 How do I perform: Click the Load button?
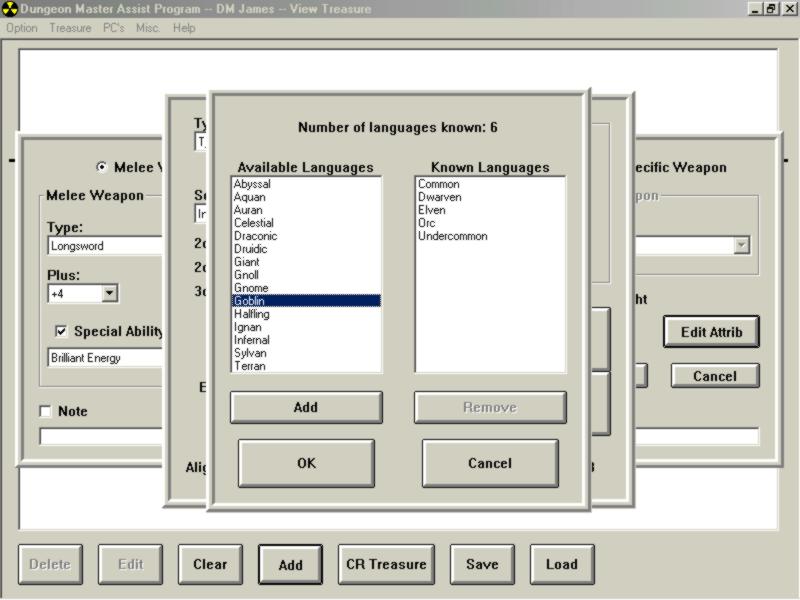click(561, 564)
